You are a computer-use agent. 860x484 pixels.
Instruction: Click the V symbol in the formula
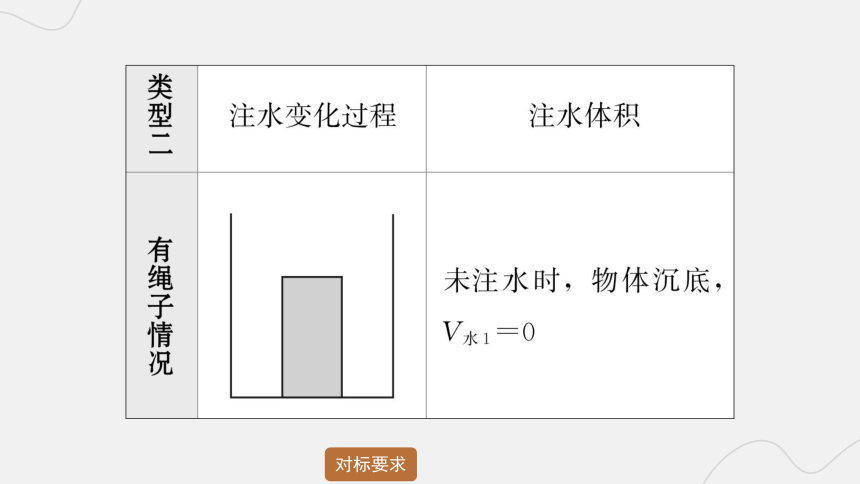pyautogui.click(x=452, y=331)
